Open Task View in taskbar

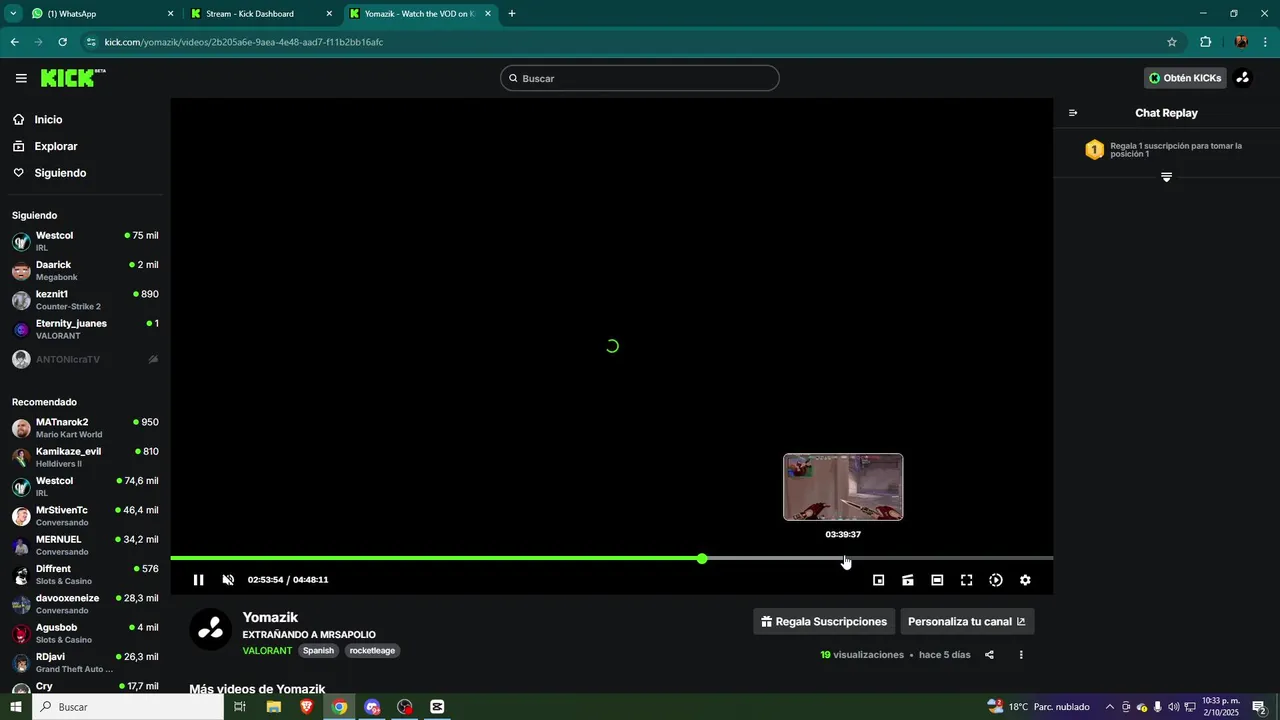point(240,707)
